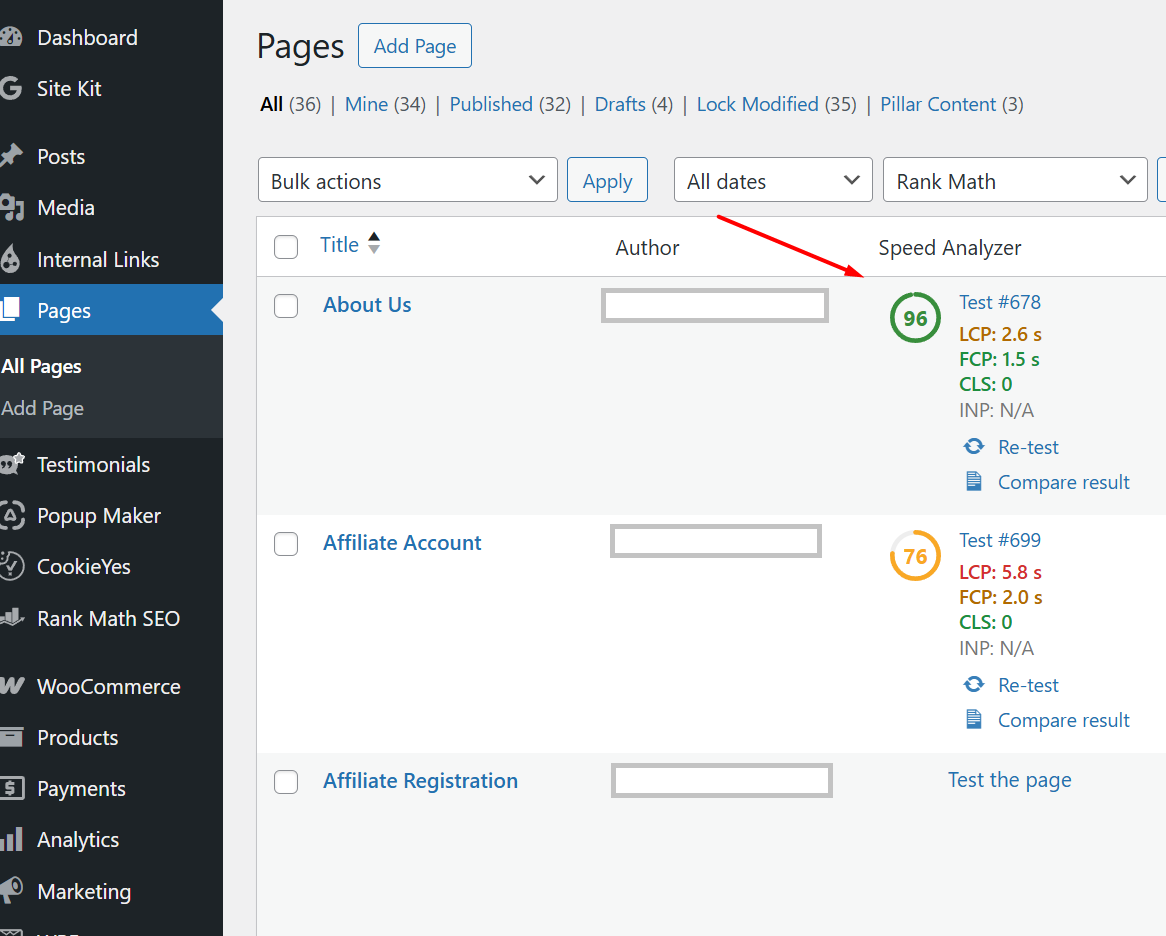Click the Internal Links sidebar icon
The image size is (1166, 936).
coord(12,260)
